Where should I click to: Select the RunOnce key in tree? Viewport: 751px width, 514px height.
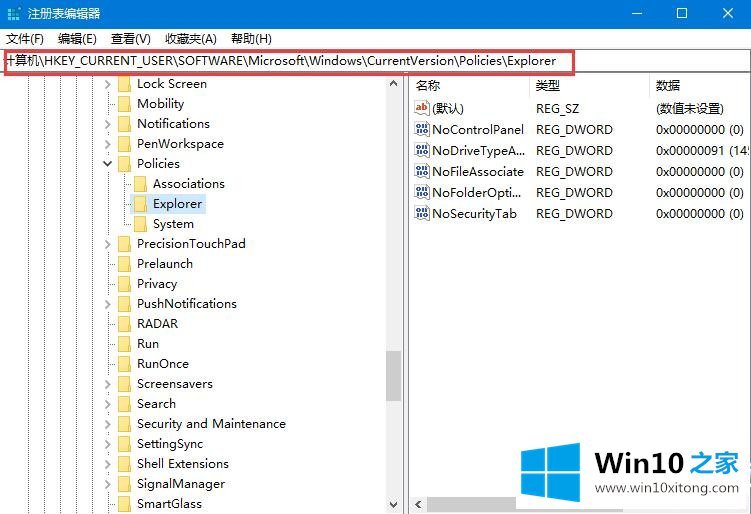162,364
